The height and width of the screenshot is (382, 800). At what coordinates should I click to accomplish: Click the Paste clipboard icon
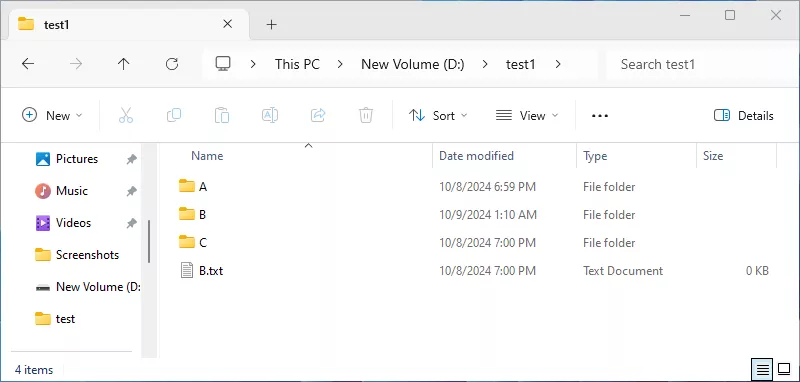point(222,115)
